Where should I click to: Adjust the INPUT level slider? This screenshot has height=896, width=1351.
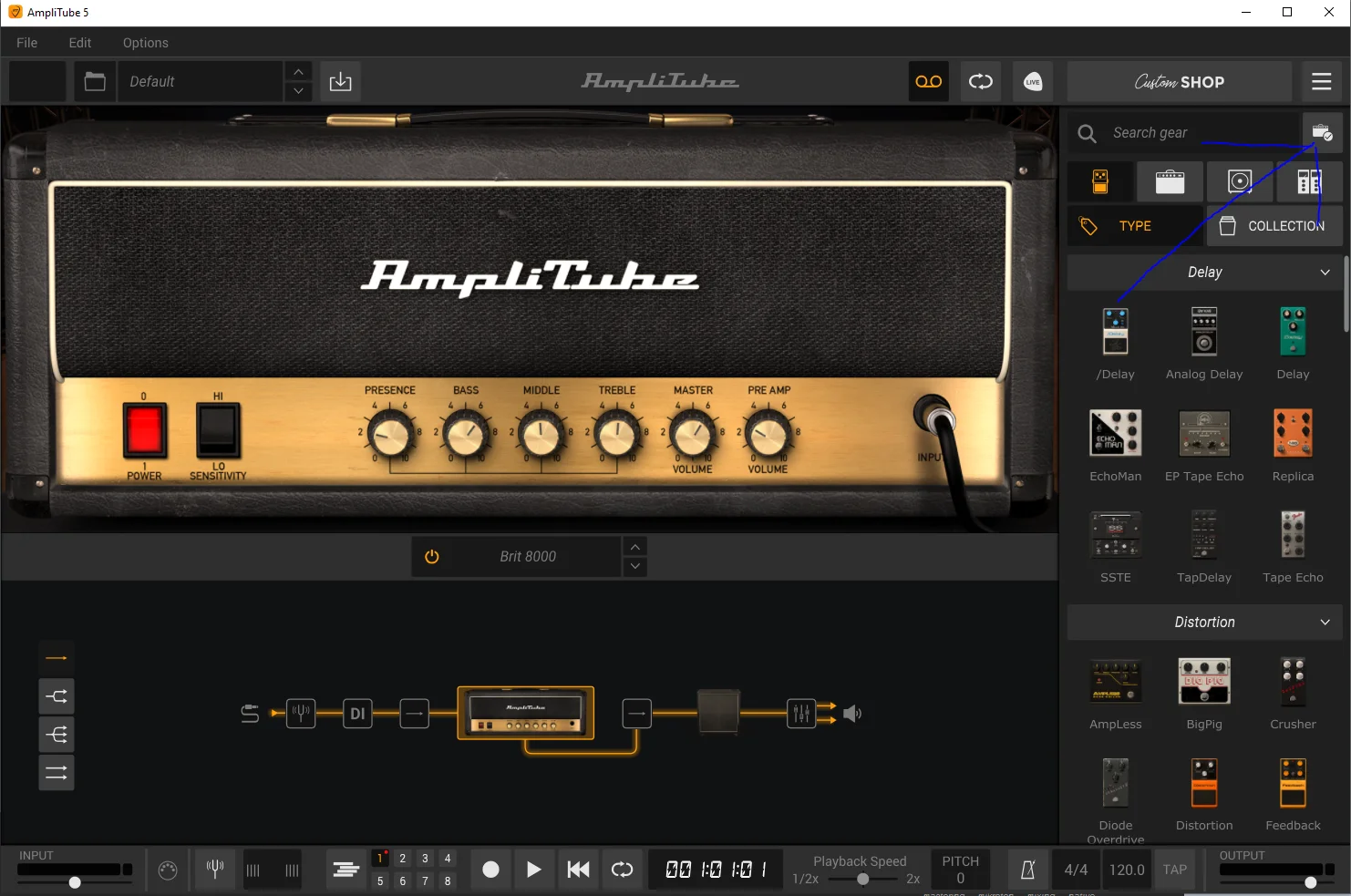click(75, 882)
